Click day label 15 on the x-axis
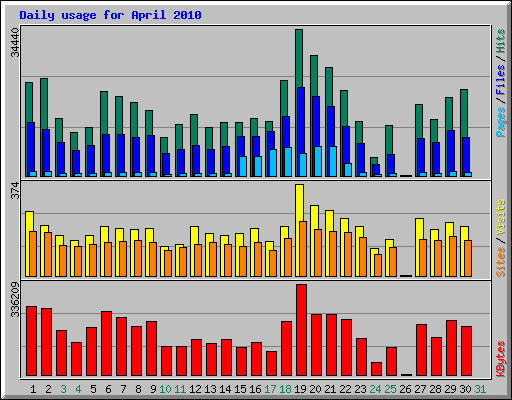 click(x=240, y=389)
